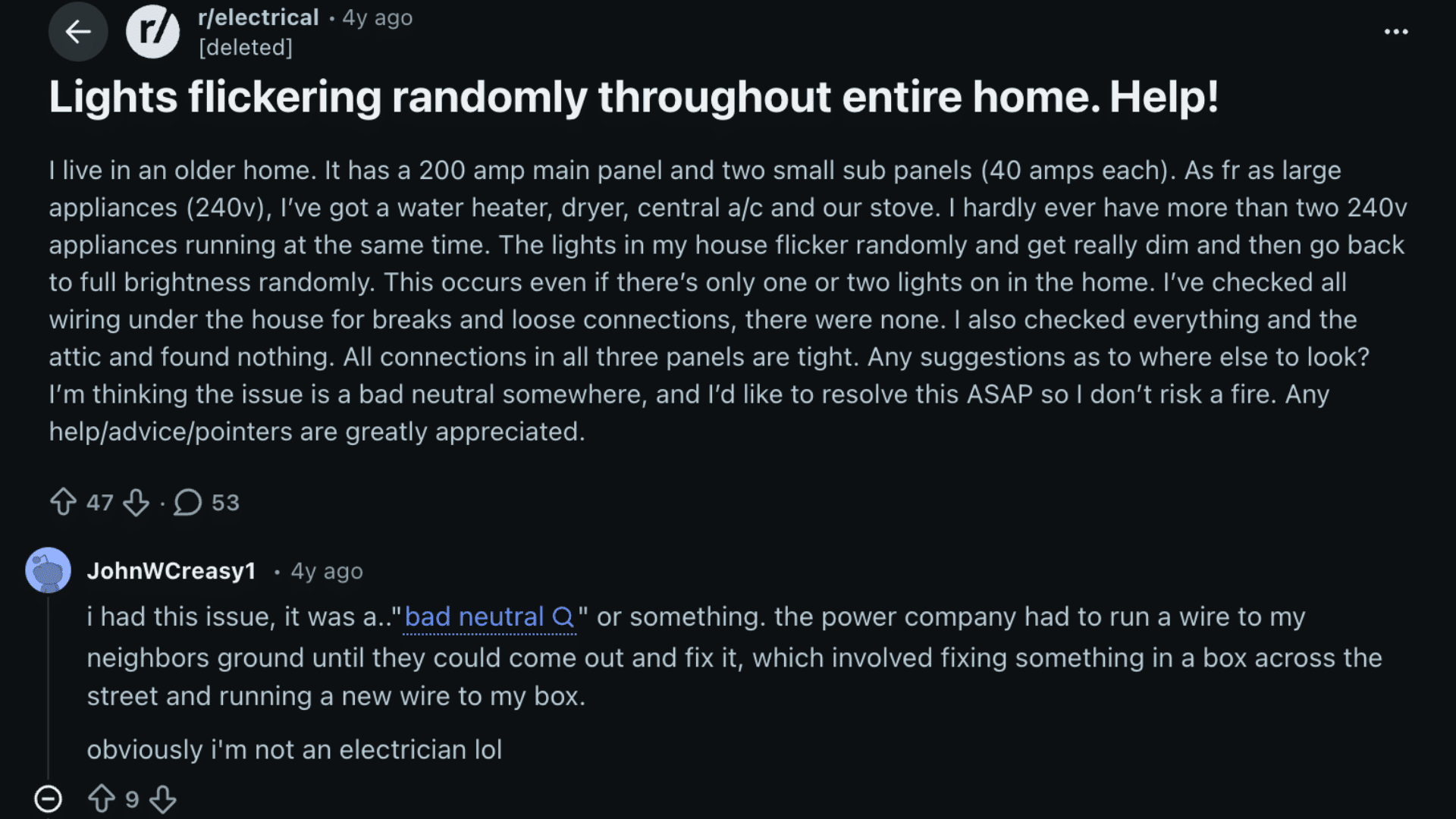Viewport: 1456px width, 819px height.
Task: Select JohnWCreasy1's username text
Action: pyautogui.click(x=171, y=570)
